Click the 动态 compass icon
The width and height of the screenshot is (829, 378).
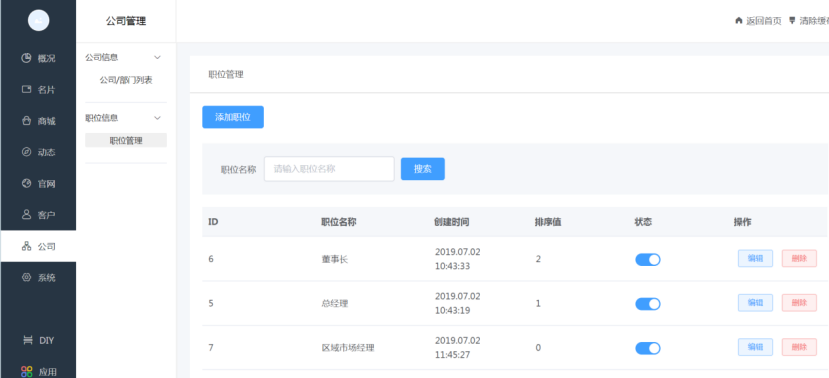click(x=26, y=152)
